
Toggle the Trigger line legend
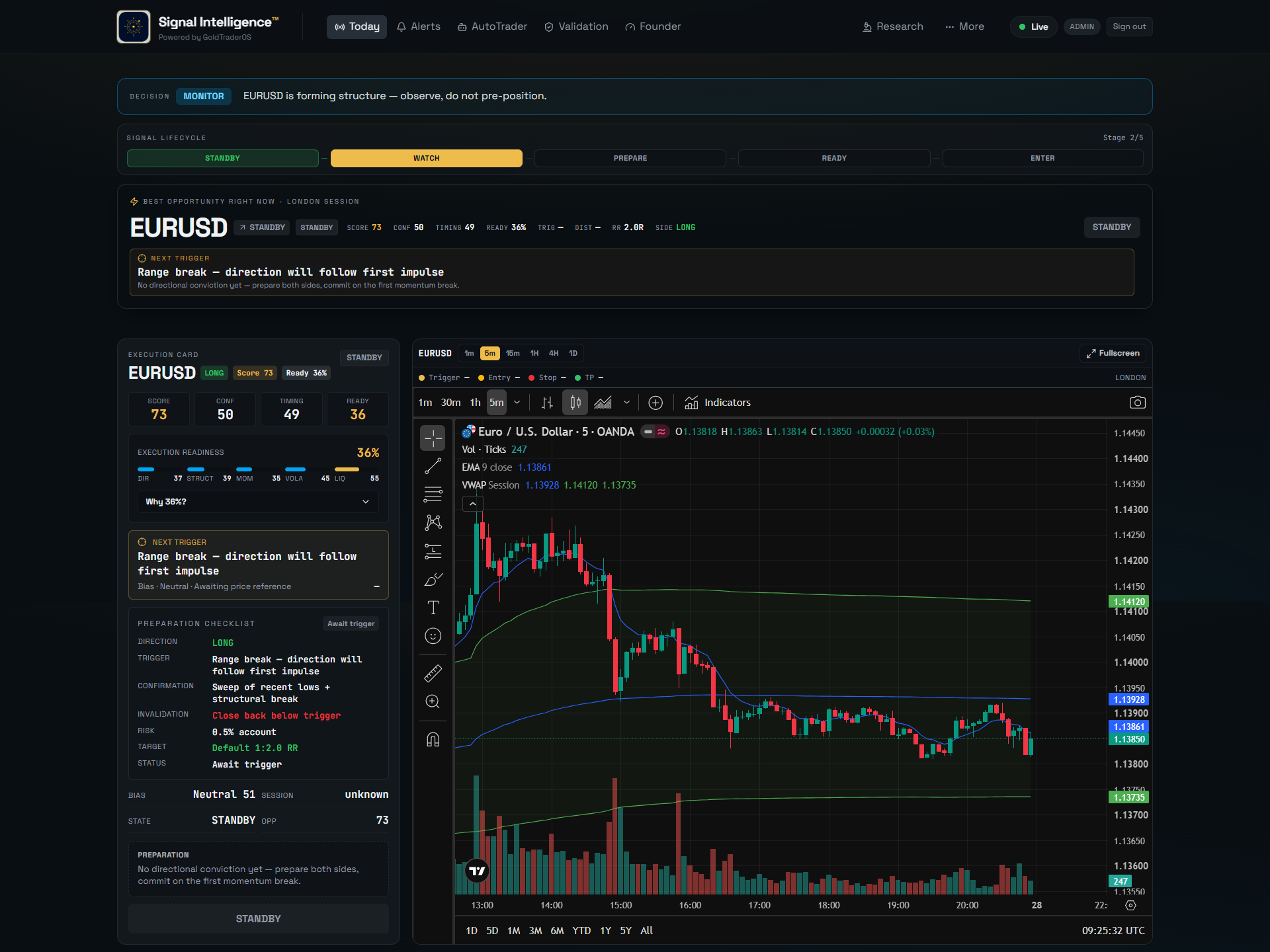pos(444,378)
